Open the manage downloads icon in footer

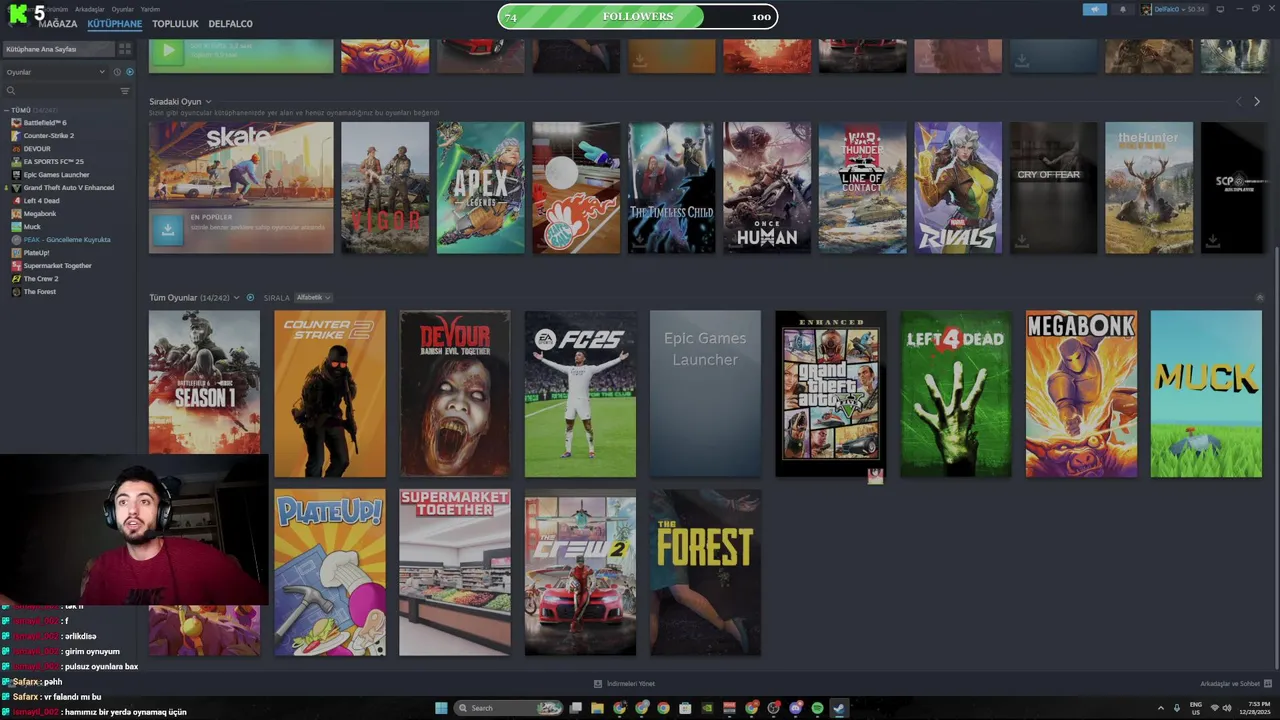598,684
